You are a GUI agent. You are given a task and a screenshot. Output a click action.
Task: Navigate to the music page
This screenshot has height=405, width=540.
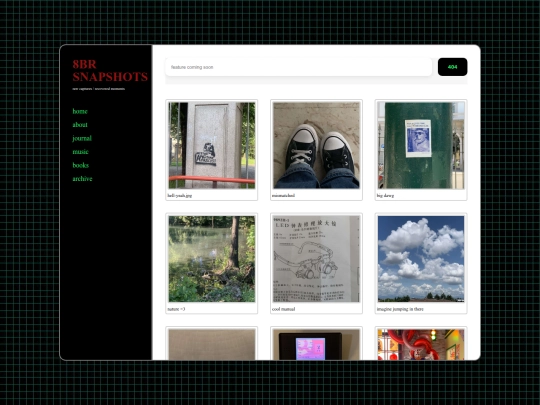tap(80, 152)
